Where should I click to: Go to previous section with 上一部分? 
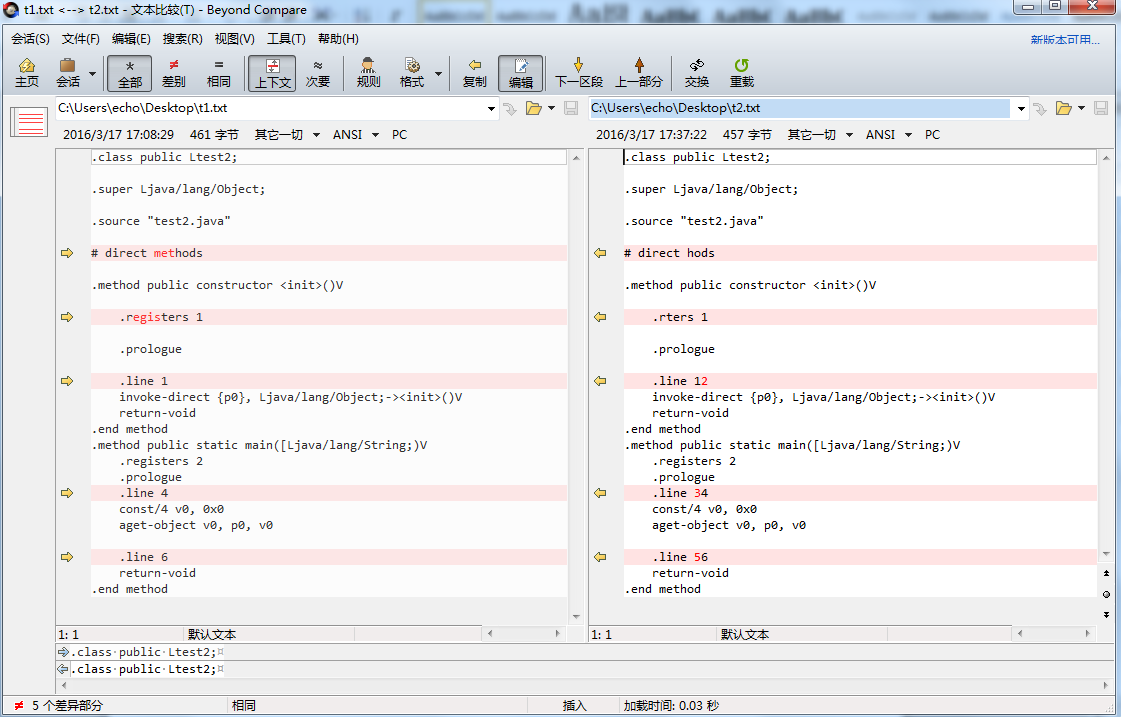638,73
